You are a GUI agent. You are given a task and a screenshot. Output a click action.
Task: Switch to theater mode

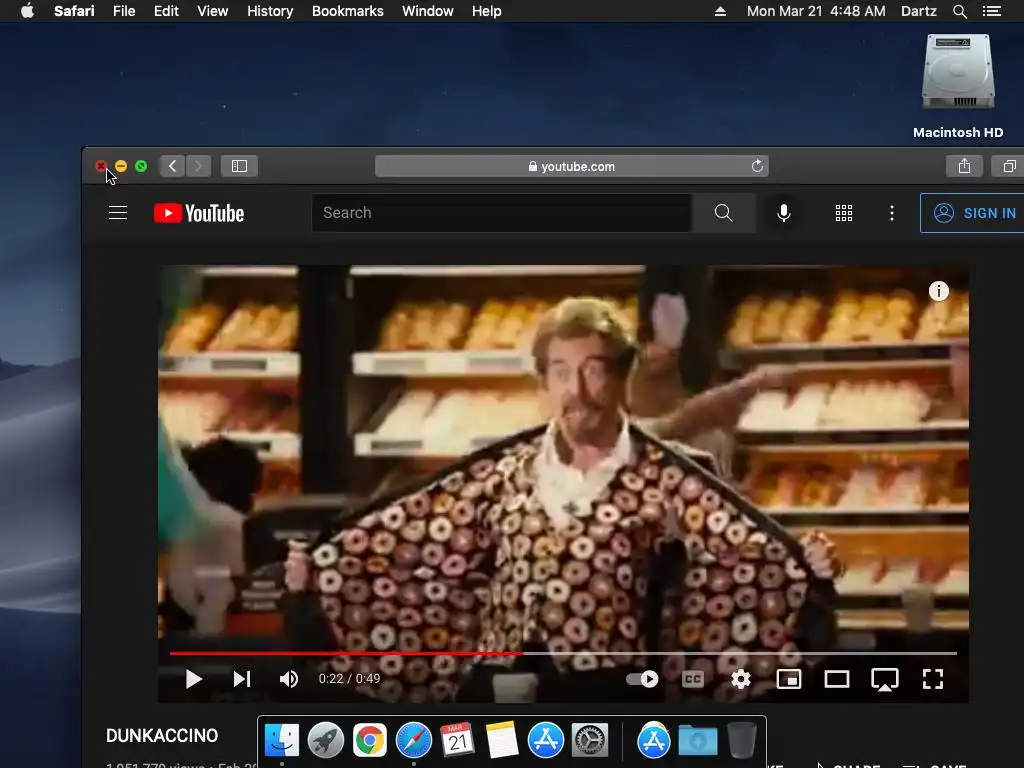pos(837,679)
